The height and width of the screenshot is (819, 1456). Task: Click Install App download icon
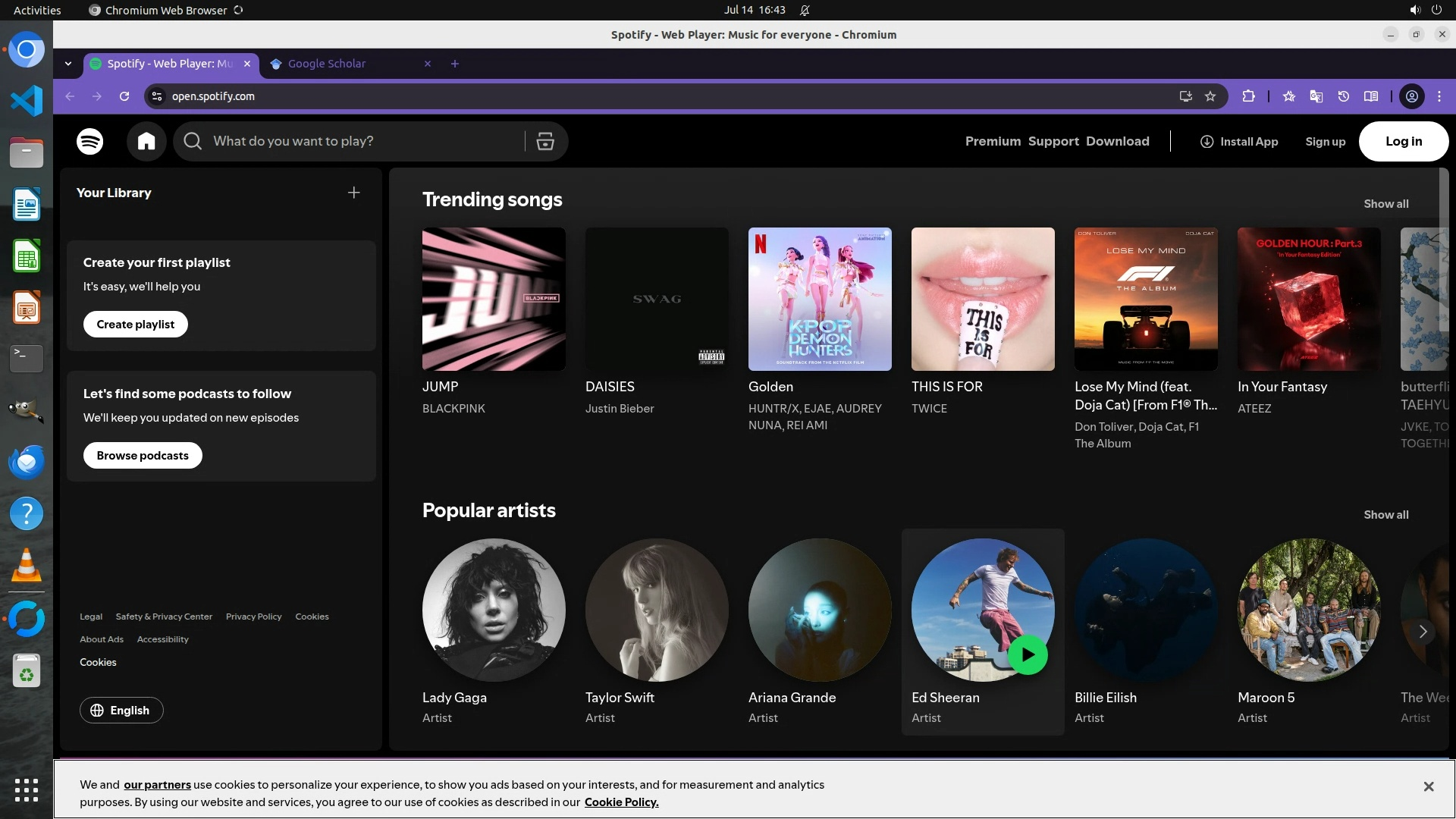1207,142
